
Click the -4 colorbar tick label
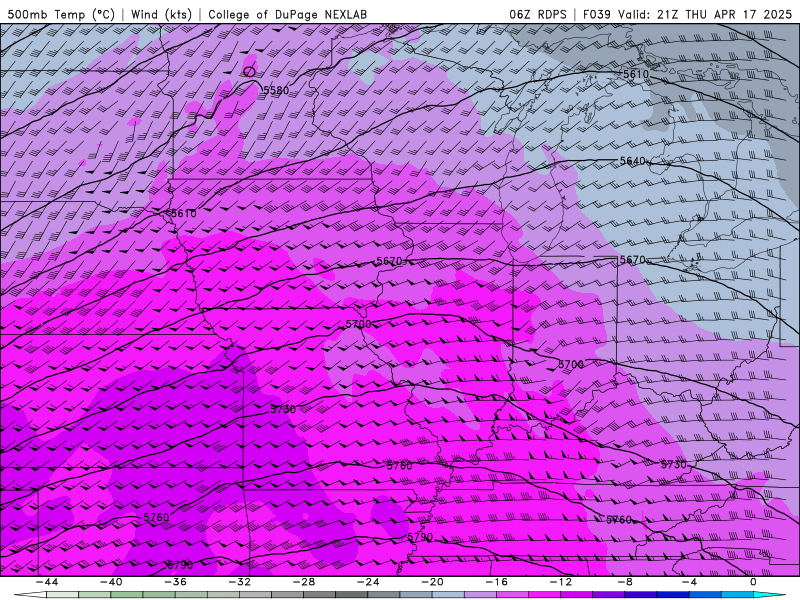689,582
